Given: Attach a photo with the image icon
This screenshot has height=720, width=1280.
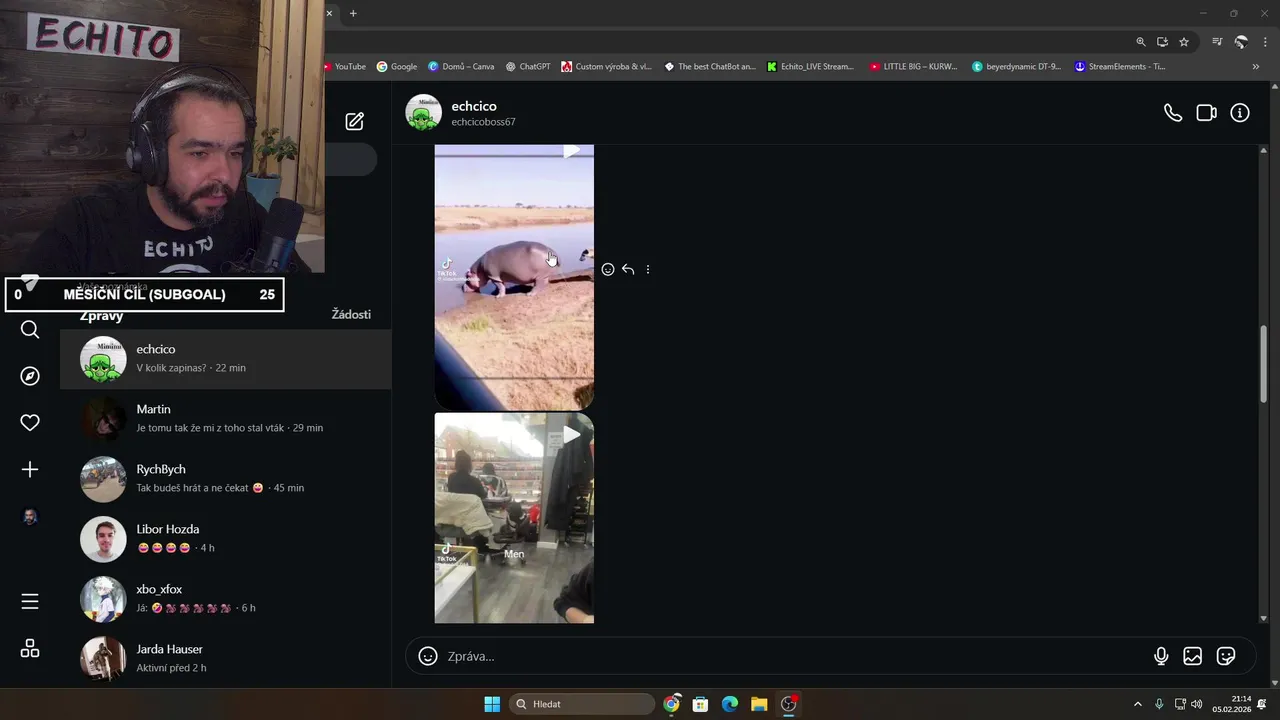Looking at the screenshot, I should [x=1193, y=656].
